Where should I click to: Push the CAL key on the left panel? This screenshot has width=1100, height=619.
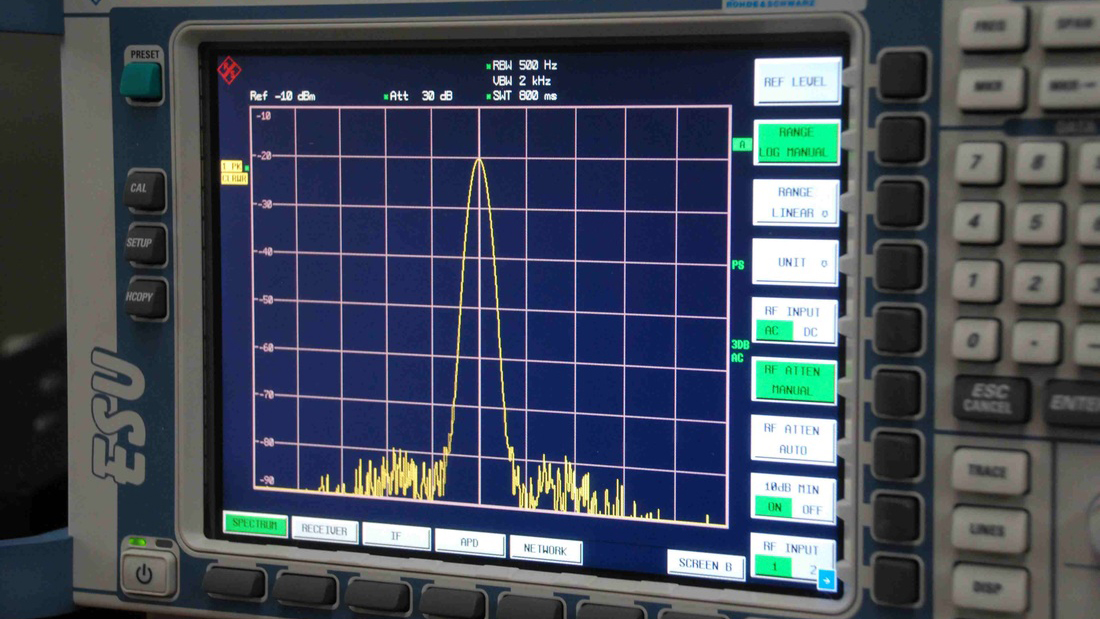[144, 189]
